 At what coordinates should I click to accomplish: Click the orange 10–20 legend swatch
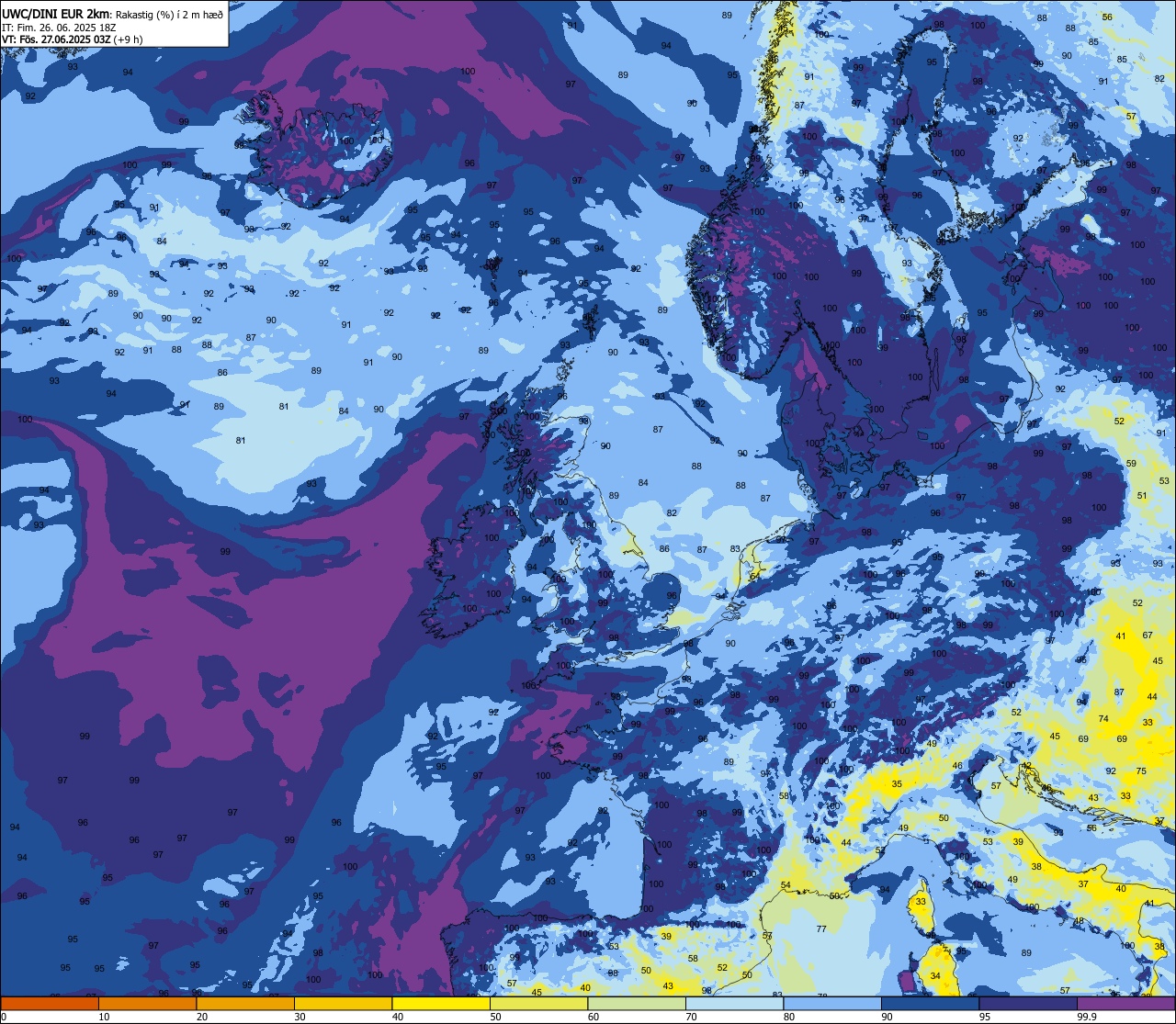click(x=147, y=1004)
